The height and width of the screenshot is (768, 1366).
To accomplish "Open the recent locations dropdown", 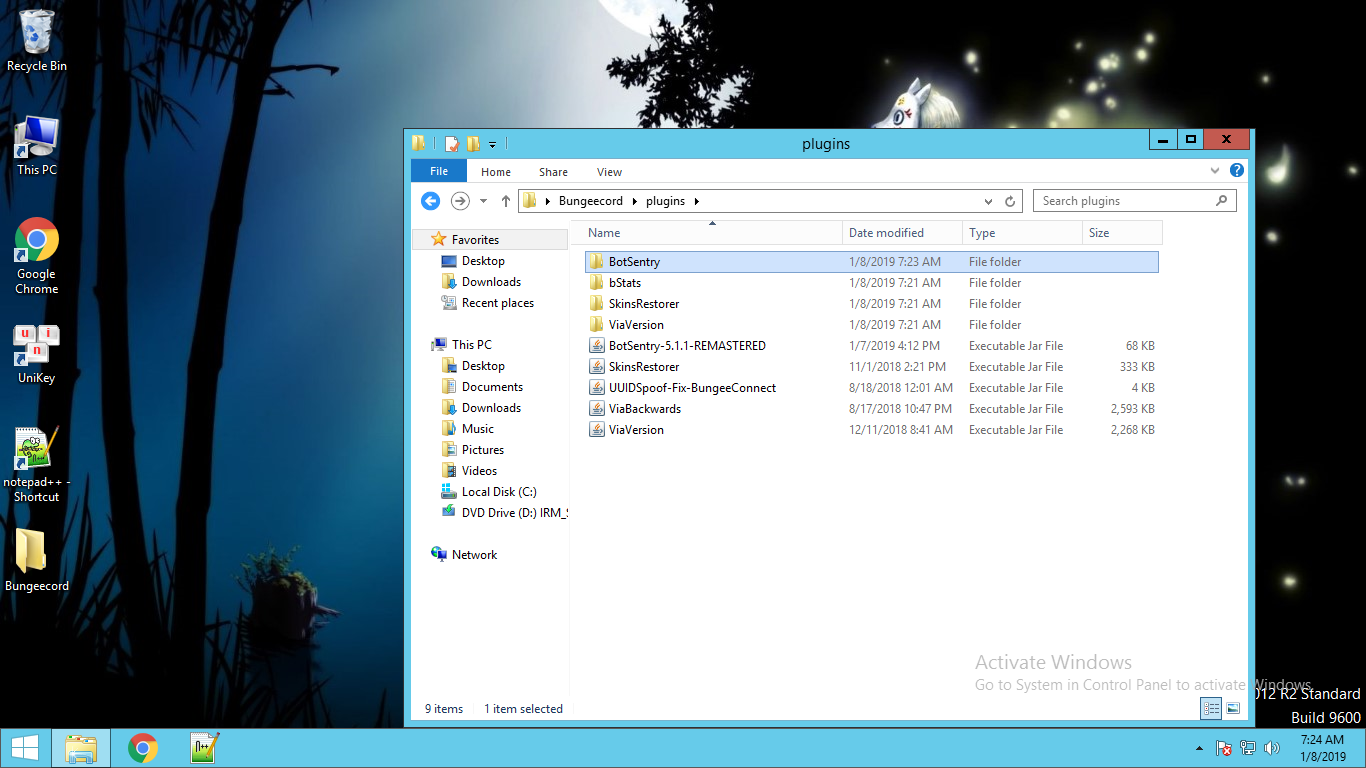I will (483, 201).
